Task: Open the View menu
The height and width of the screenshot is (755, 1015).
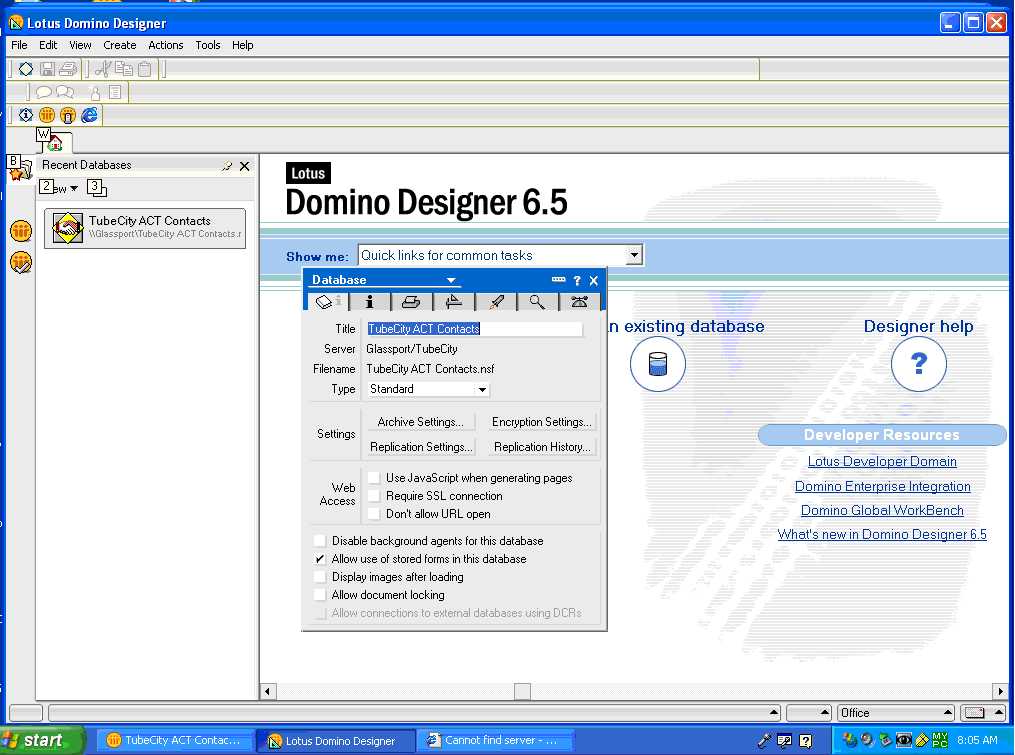Action: [80, 45]
